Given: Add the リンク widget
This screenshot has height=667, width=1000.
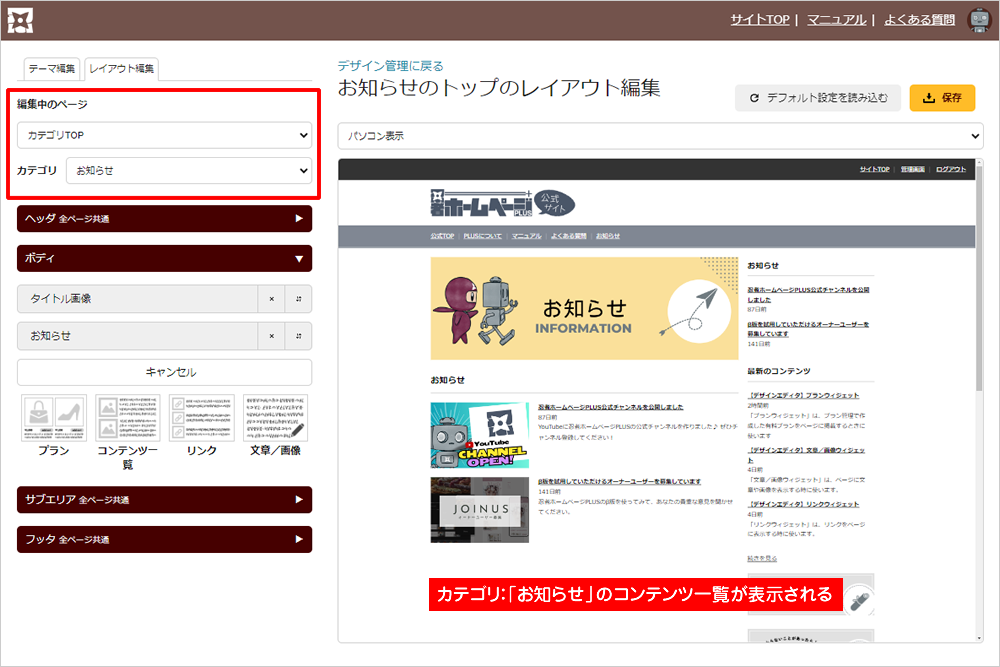Looking at the screenshot, I should click(201, 418).
